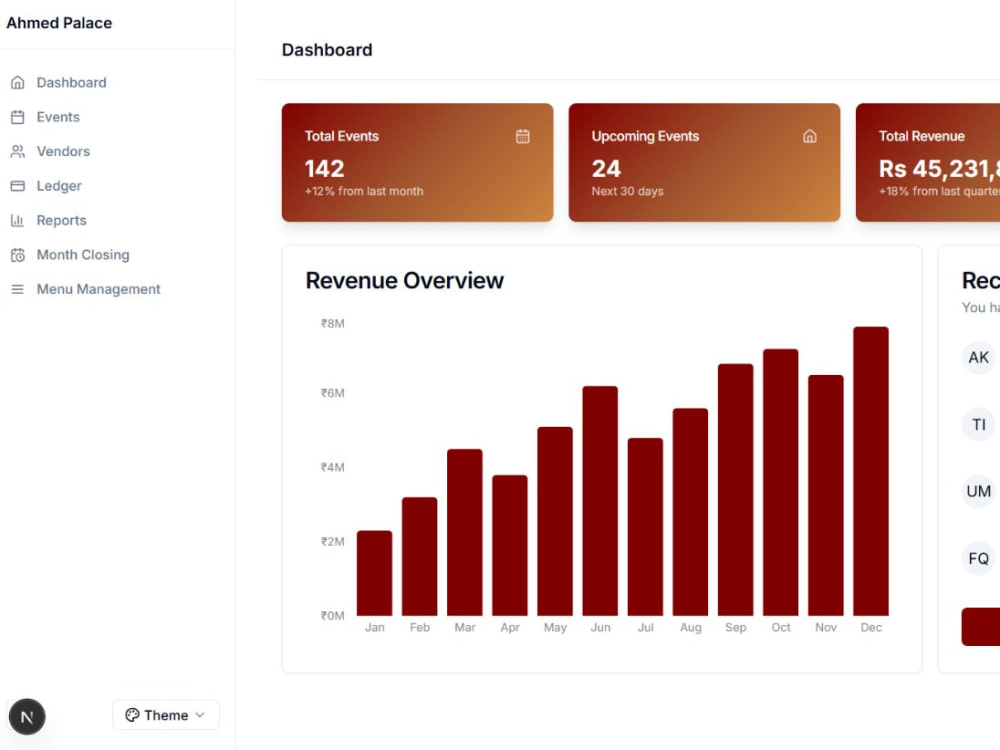Click the Dashboard home icon in sidebar
Image resolution: width=1000 pixels, height=750 pixels.
click(18, 82)
